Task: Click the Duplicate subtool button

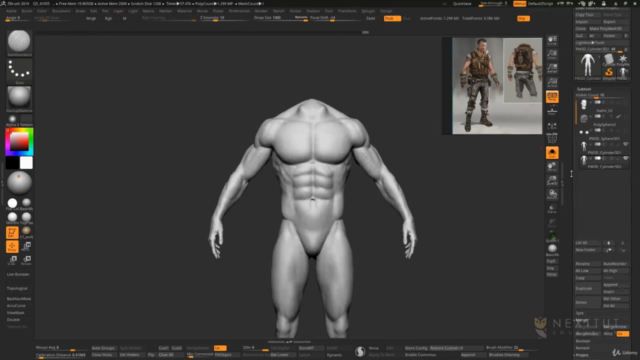Action: 587,288
